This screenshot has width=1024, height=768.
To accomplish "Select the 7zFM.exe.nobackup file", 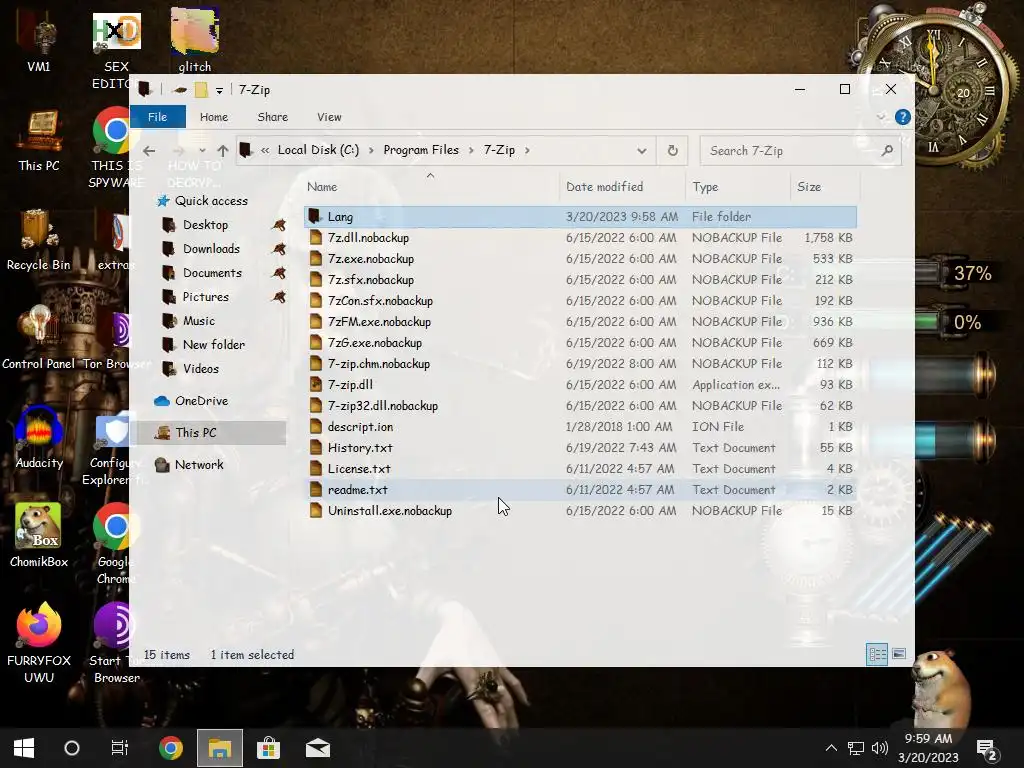I will point(580,322).
